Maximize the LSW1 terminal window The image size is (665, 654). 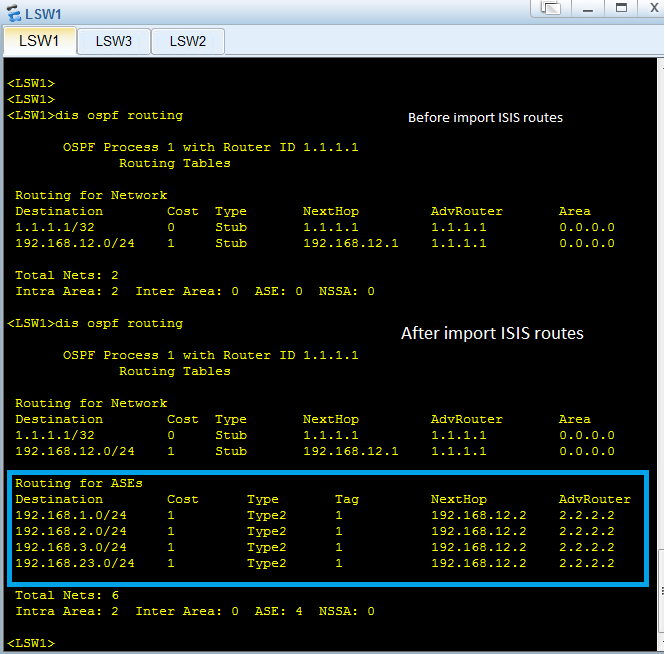pyautogui.click(x=621, y=8)
